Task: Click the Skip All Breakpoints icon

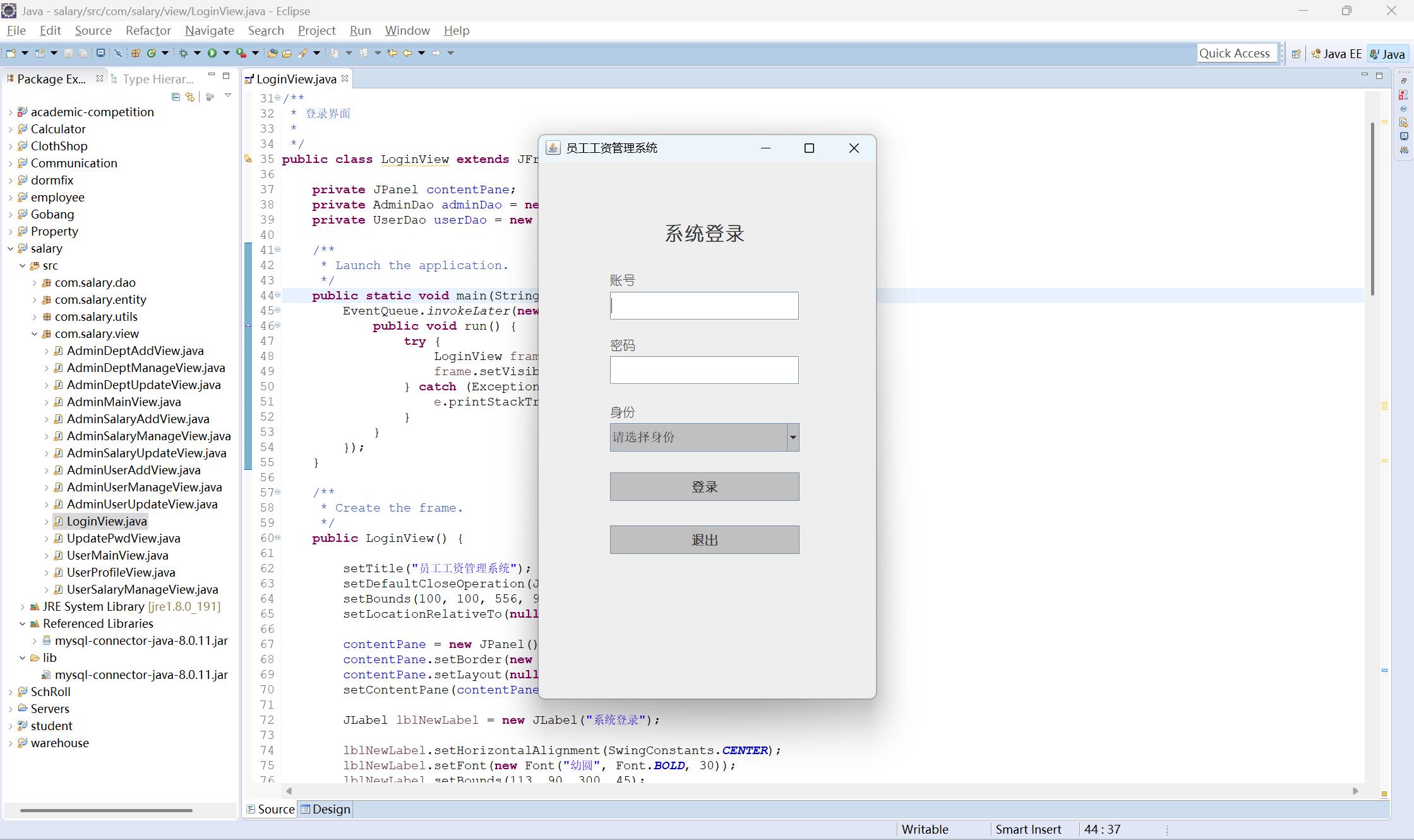Action: [118, 53]
